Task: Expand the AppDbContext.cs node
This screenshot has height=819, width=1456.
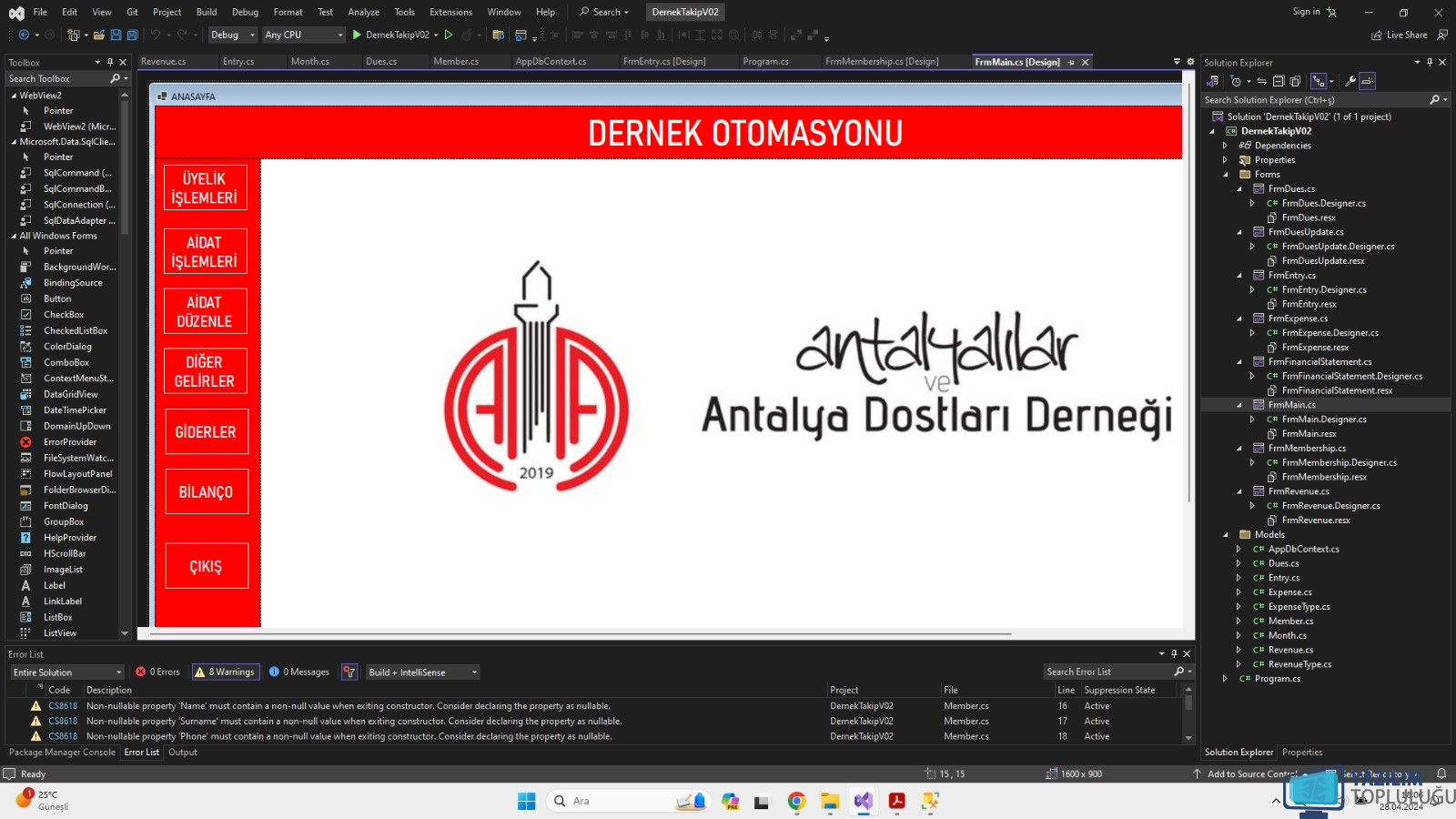Action: click(1239, 550)
